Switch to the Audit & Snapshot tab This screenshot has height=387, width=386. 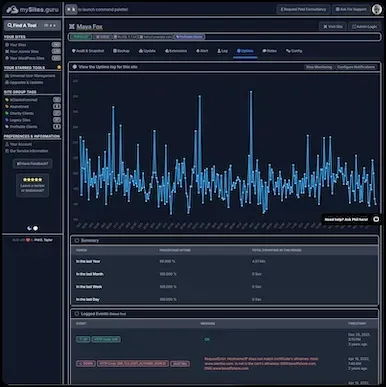click(x=88, y=51)
